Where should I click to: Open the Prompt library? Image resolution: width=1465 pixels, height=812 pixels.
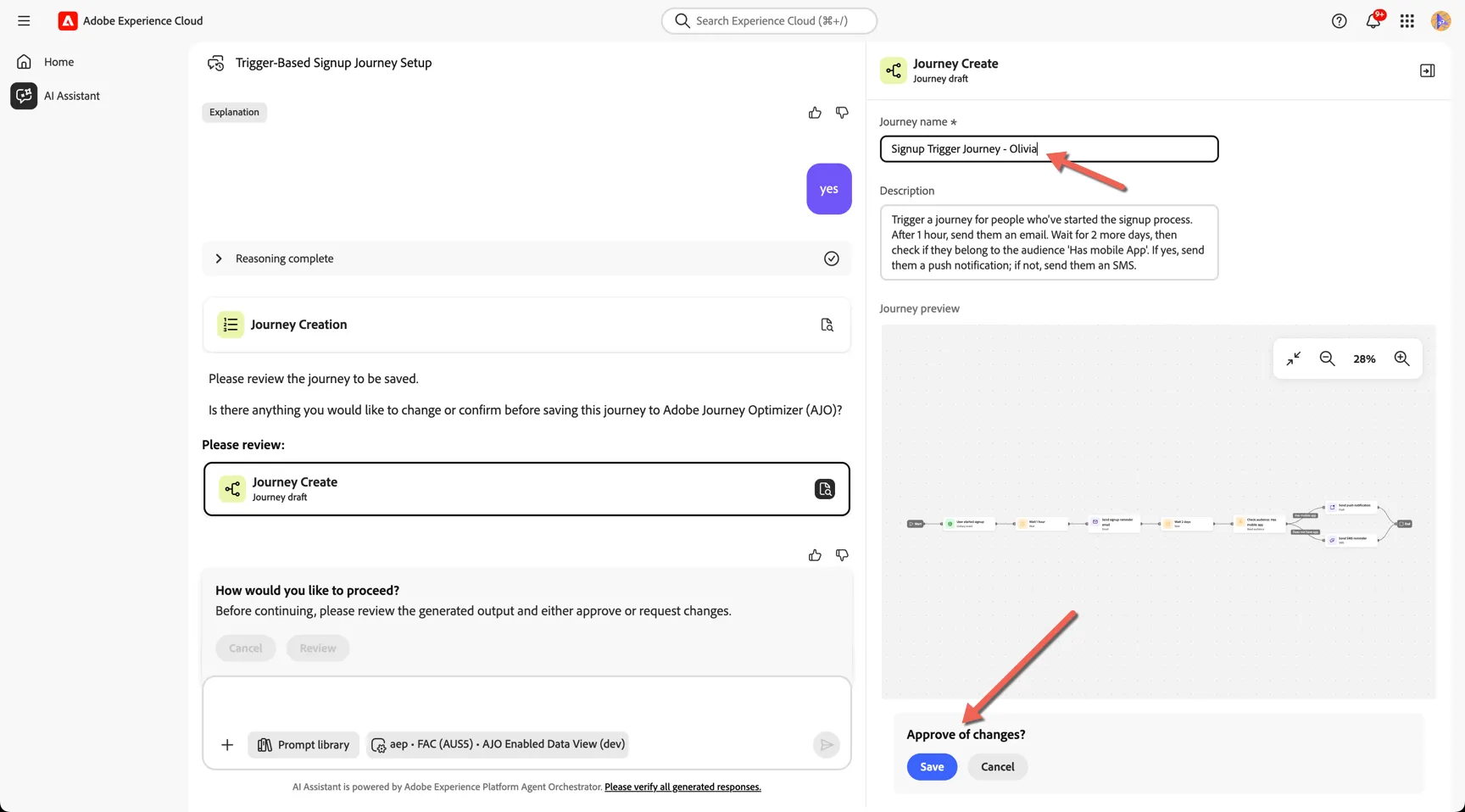click(x=304, y=745)
